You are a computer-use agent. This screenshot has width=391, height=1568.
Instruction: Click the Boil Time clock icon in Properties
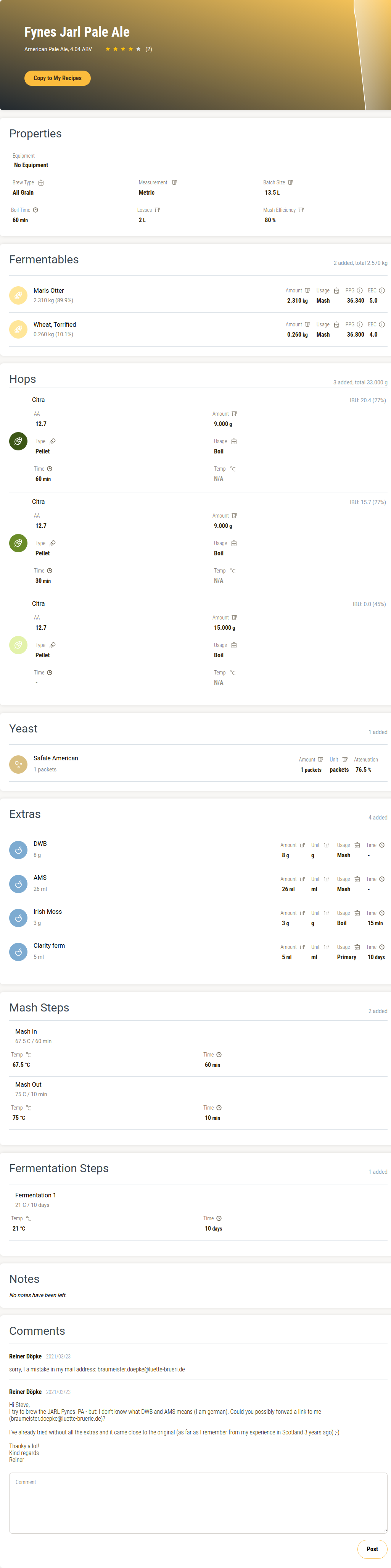(x=35, y=210)
